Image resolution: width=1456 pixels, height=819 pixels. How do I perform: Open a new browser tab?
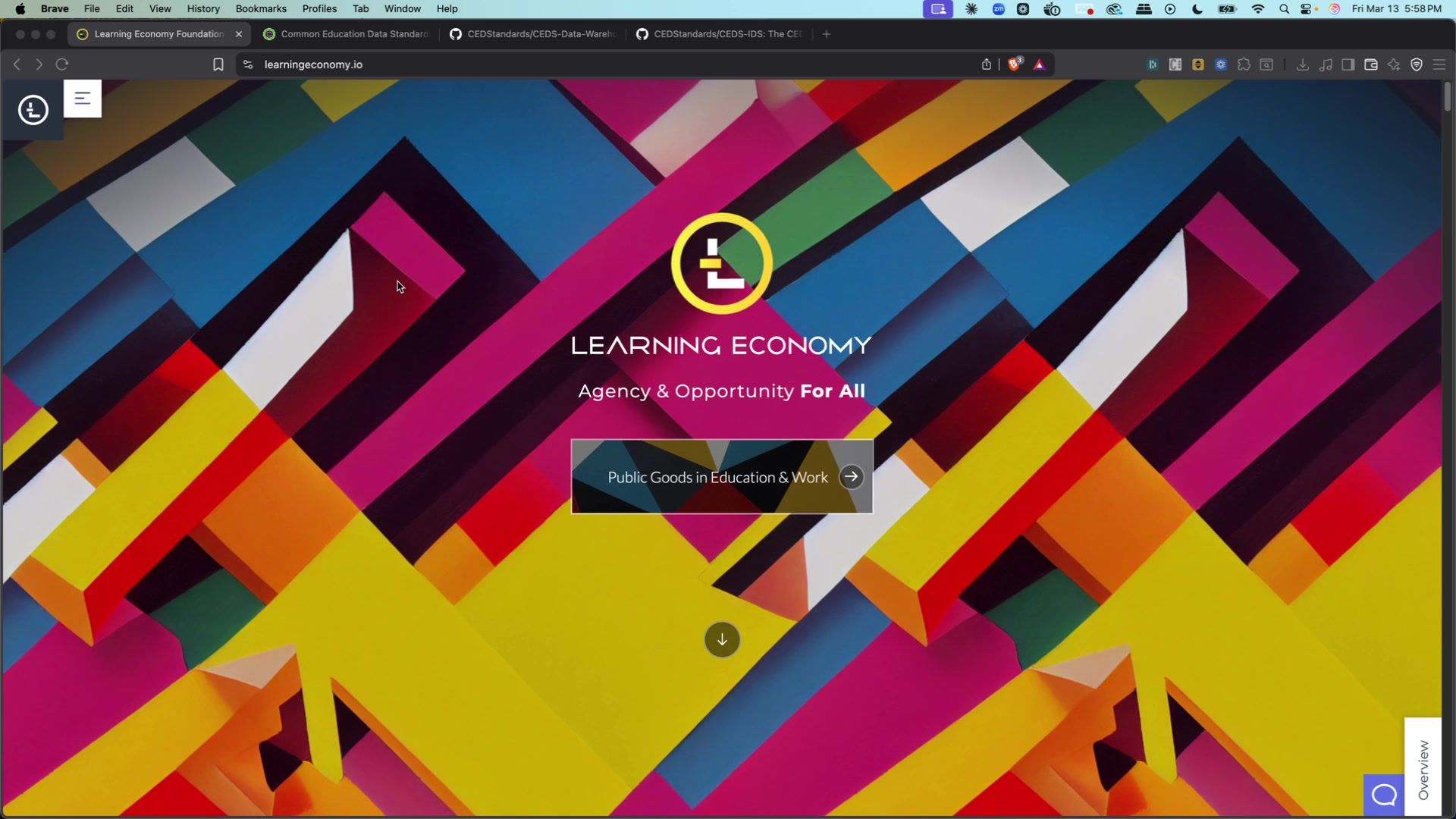tap(827, 34)
